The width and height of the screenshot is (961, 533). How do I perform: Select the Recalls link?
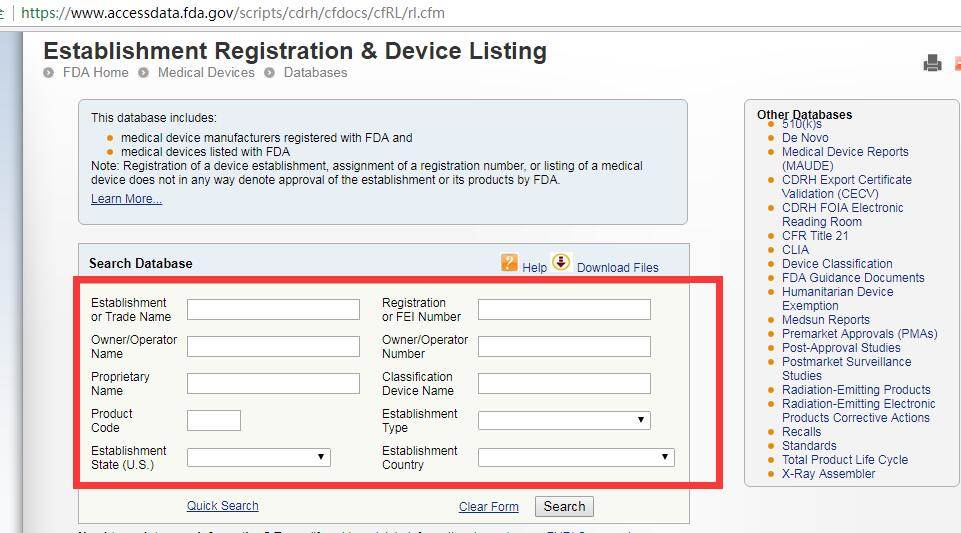tap(801, 432)
